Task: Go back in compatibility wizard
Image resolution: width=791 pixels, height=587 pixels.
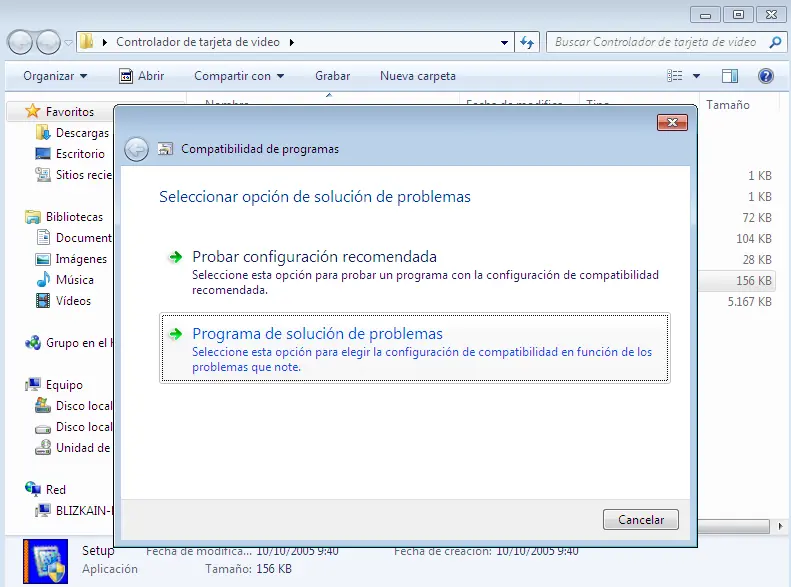Action: pos(136,149)
